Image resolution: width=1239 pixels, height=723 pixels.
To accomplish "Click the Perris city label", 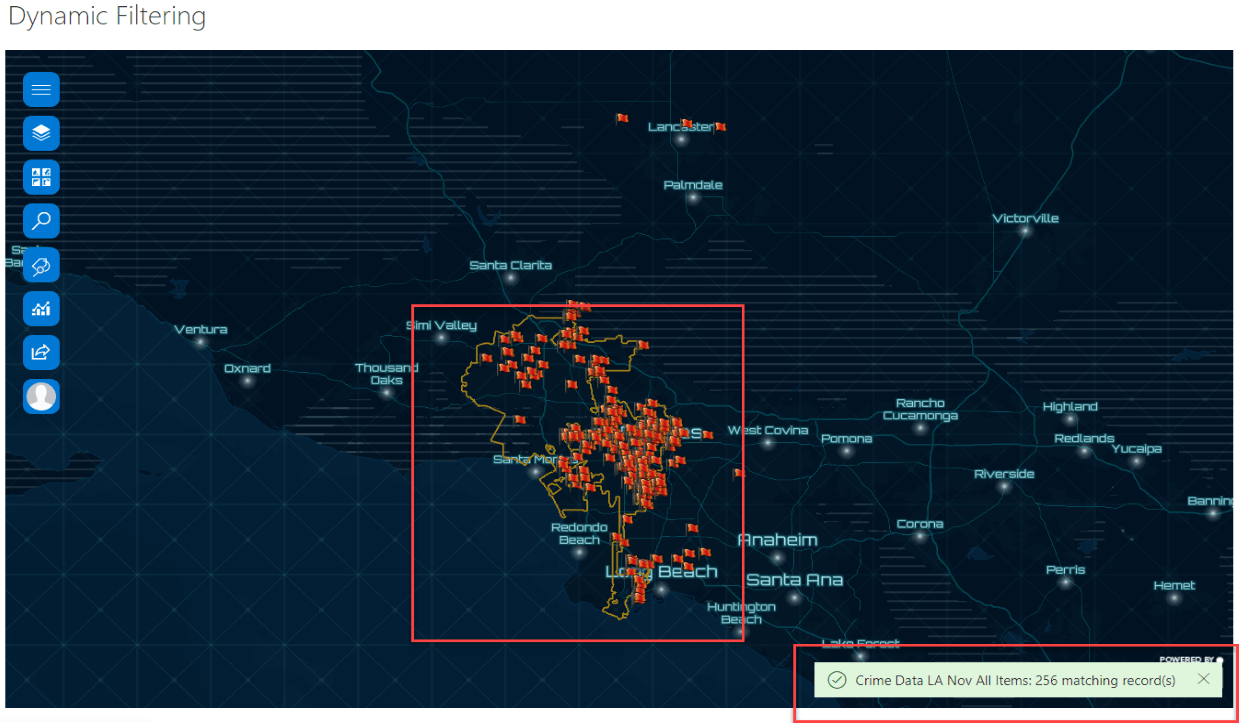I will coord(1066,570).
